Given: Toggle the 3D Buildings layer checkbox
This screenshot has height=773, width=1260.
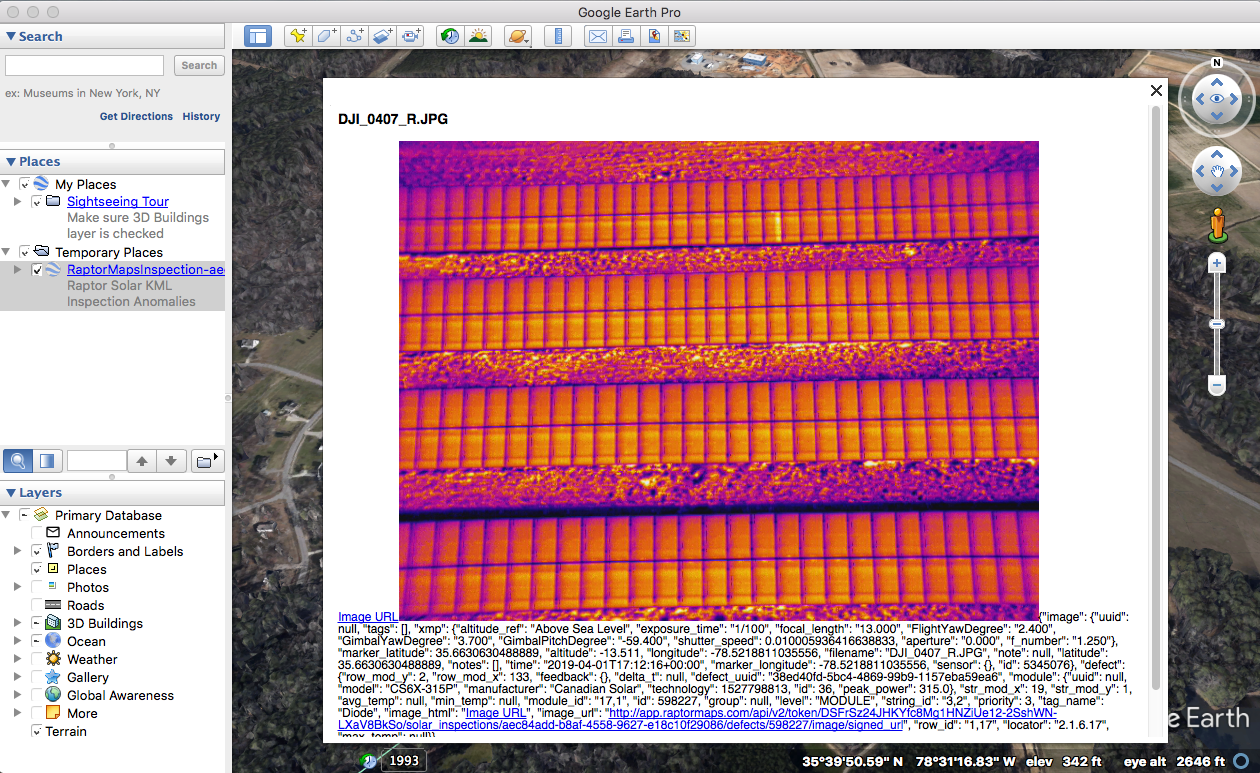Looking at the screenshot, I should [37, 623].
